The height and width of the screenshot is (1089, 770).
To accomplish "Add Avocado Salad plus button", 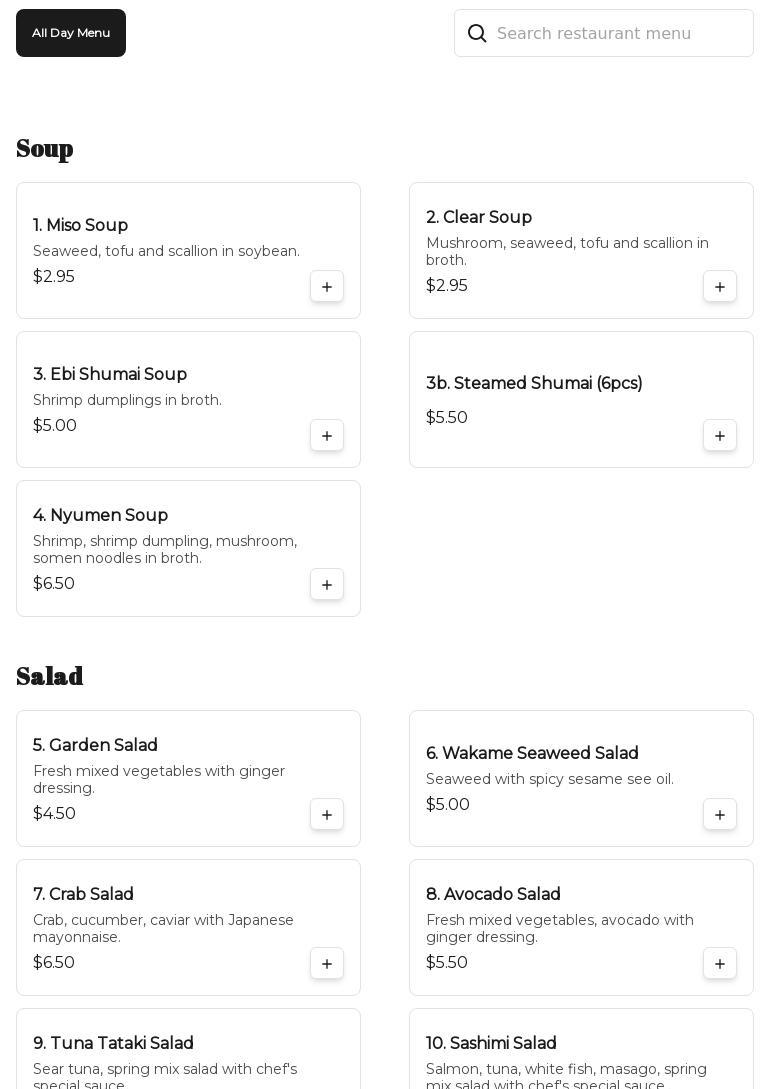I will tap(720, 964).
